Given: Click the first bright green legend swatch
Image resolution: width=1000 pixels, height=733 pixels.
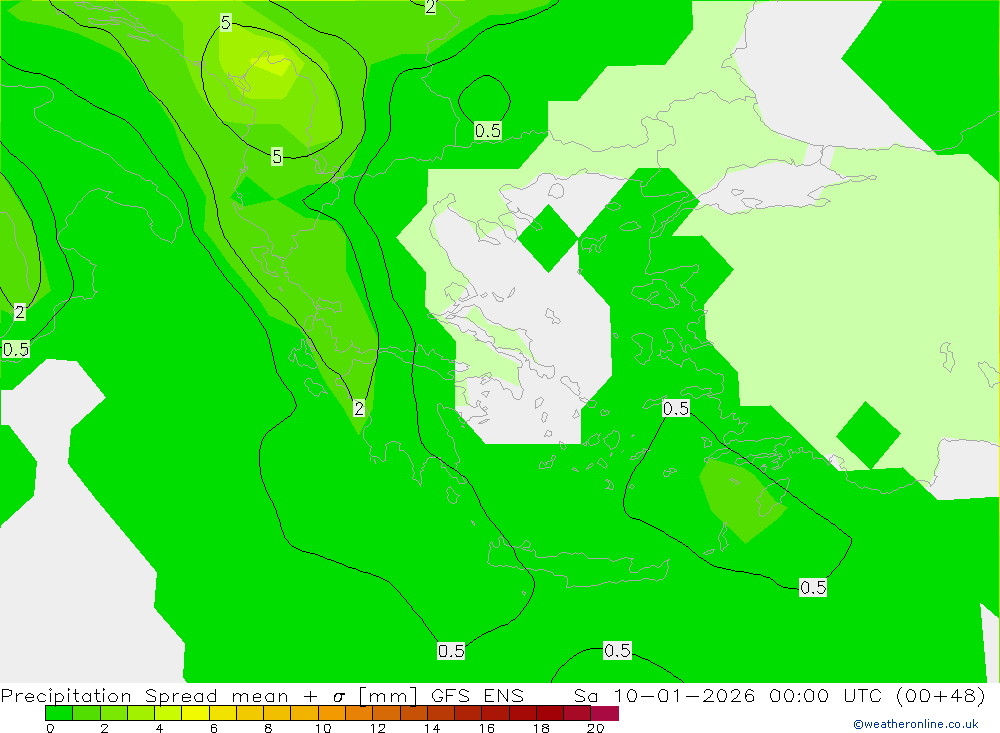Looking at the screenshot, I should (x=59, y=713).
